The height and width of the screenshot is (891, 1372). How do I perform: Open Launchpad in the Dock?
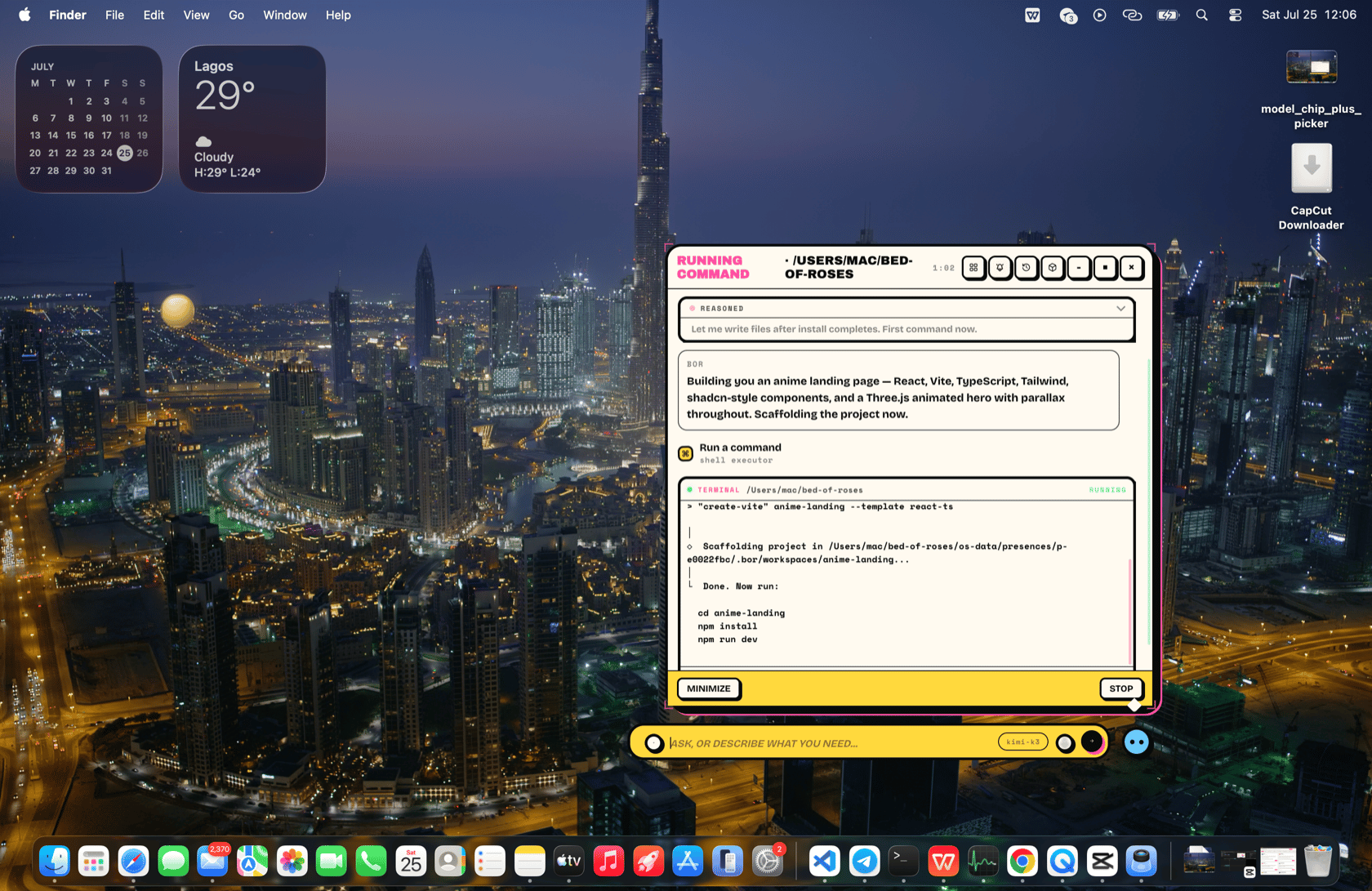(94, 861)
